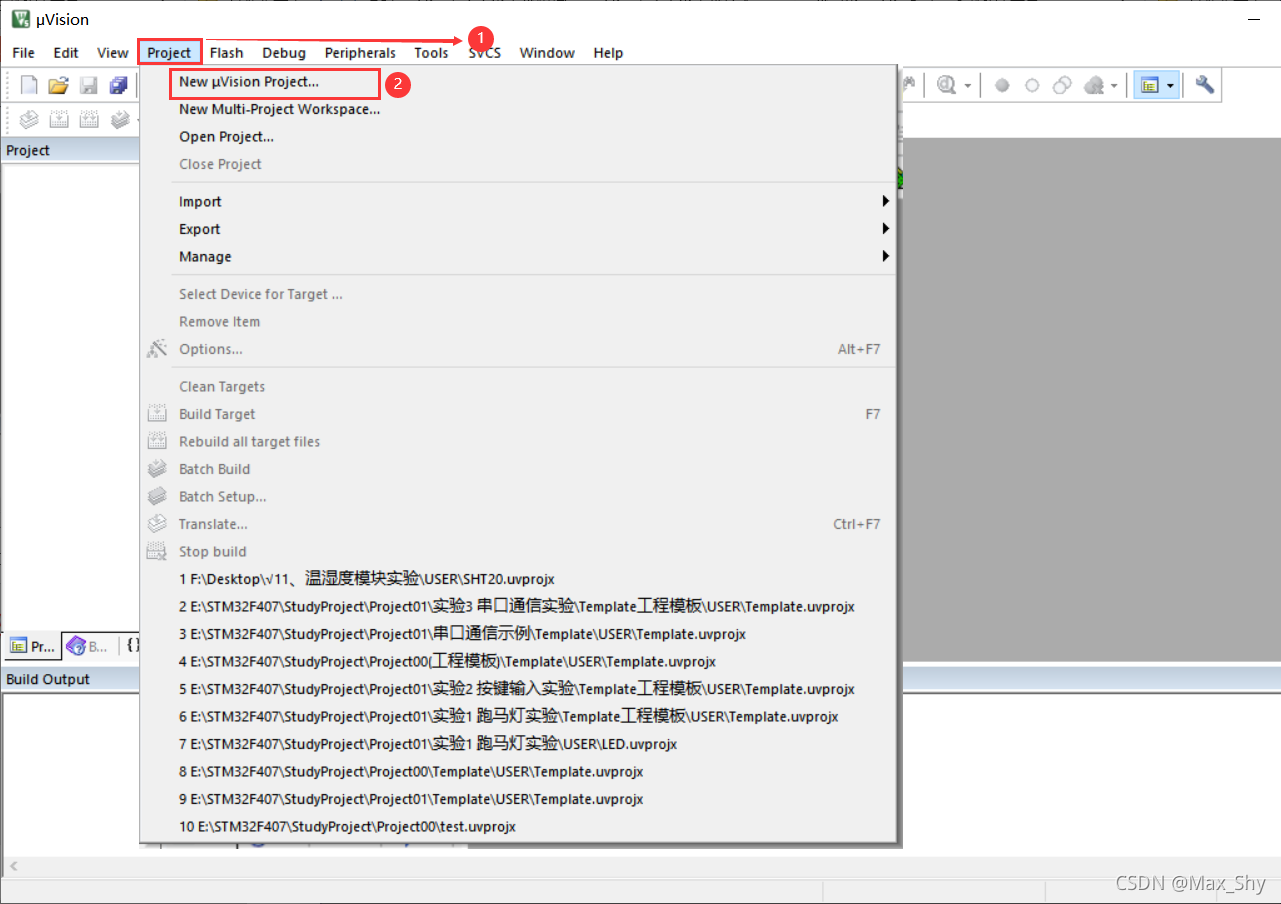Choose New Multi-Project Workspace...

click(x=518, y=109)
